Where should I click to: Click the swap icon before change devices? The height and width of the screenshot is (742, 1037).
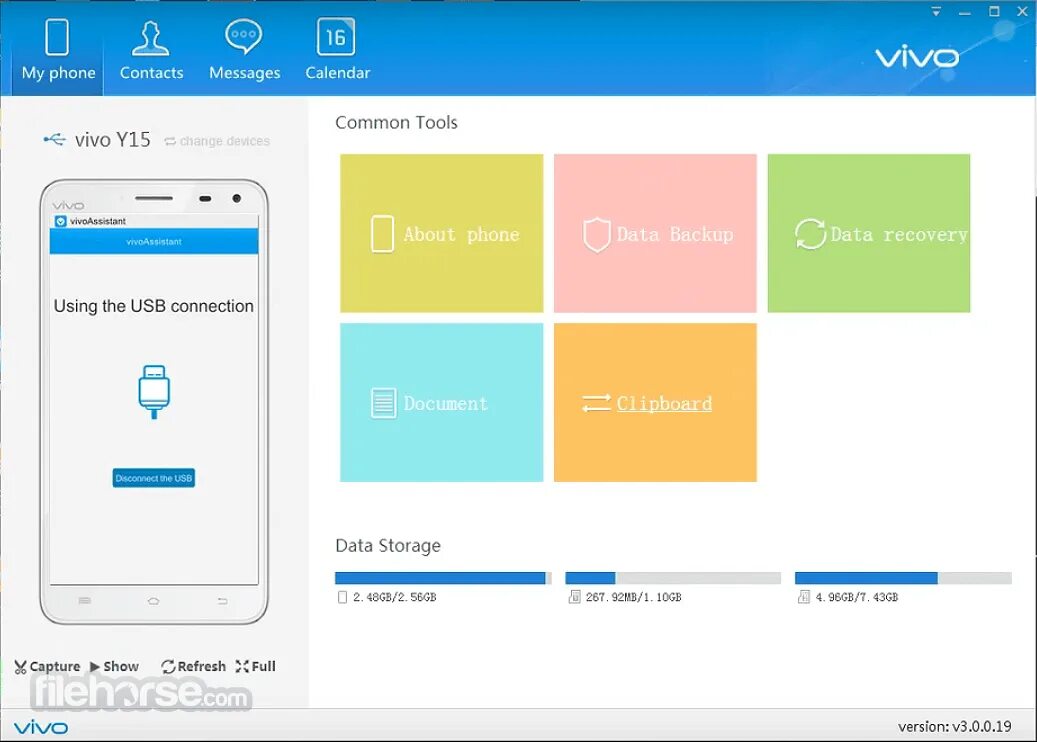point(170,142)
